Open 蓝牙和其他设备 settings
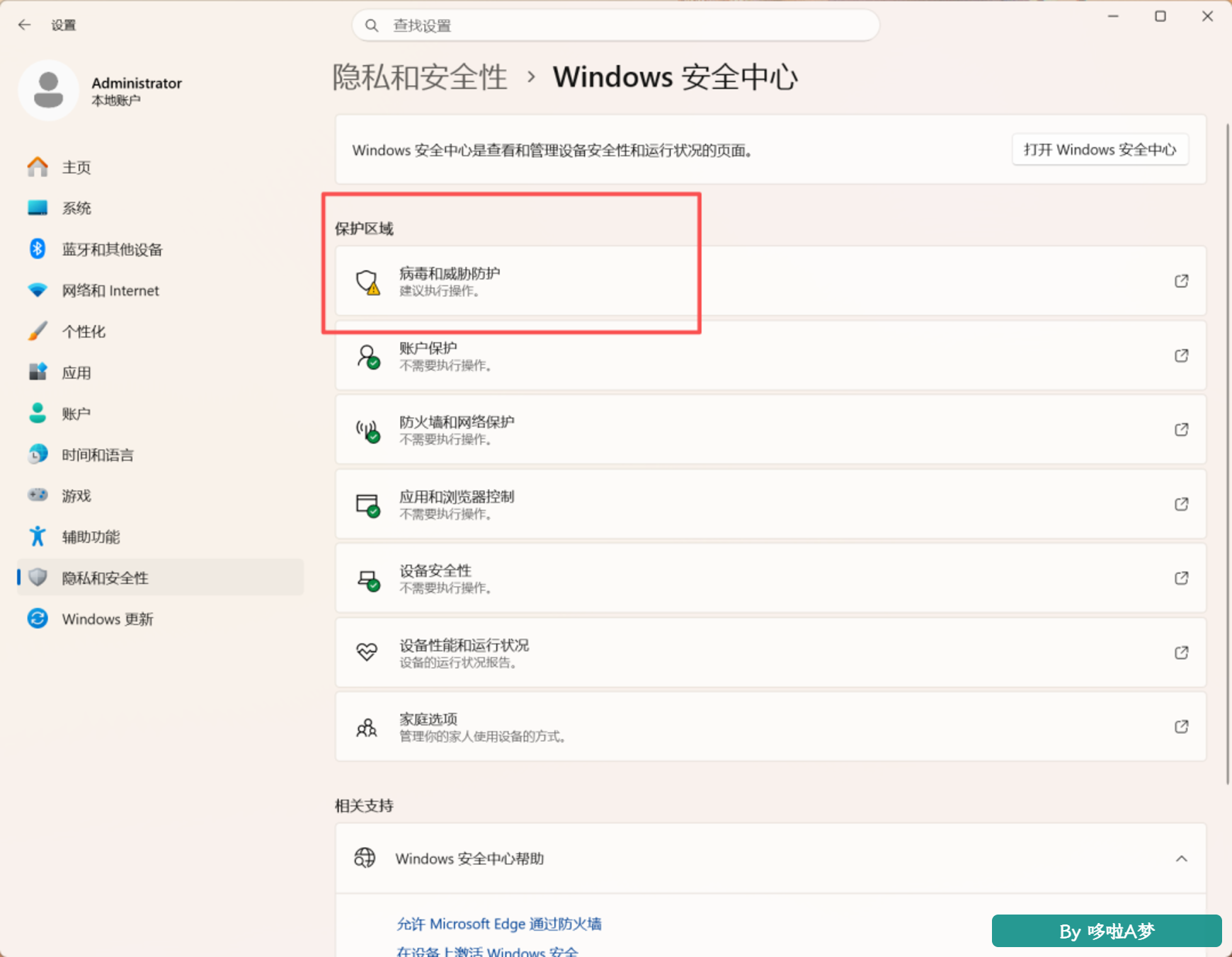 pos(161,249)
